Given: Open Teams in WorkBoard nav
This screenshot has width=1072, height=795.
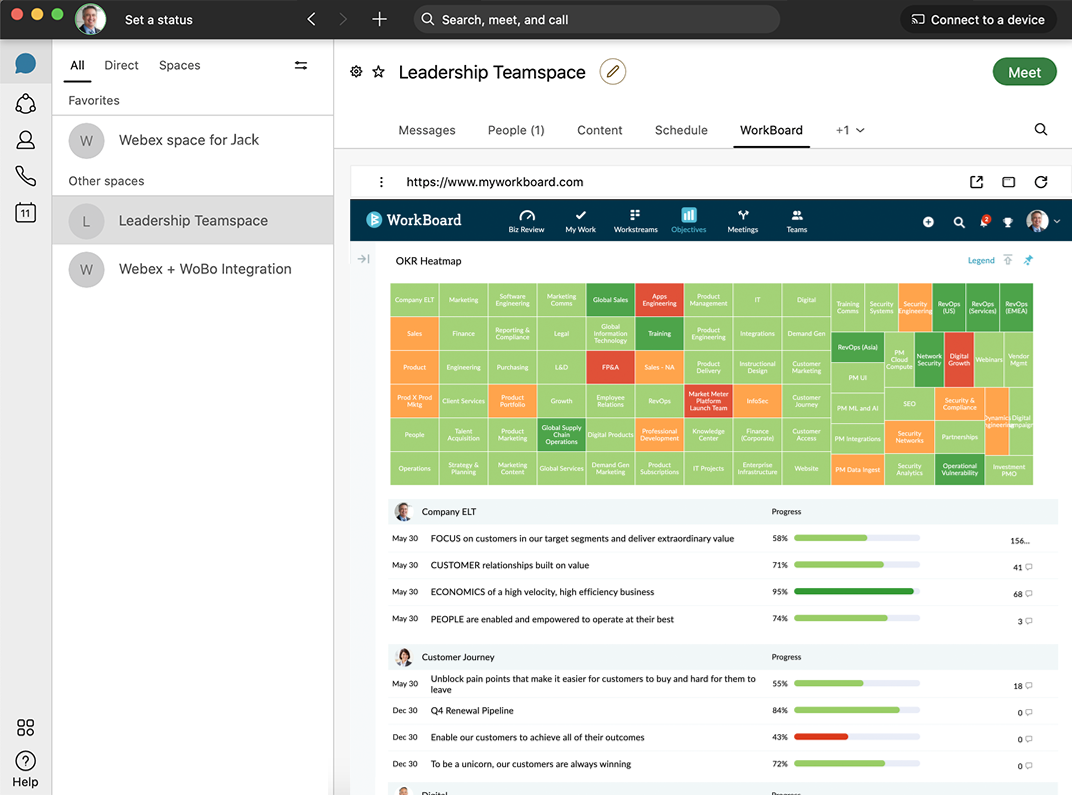Looking at the screenshot, I should (796, 221).
